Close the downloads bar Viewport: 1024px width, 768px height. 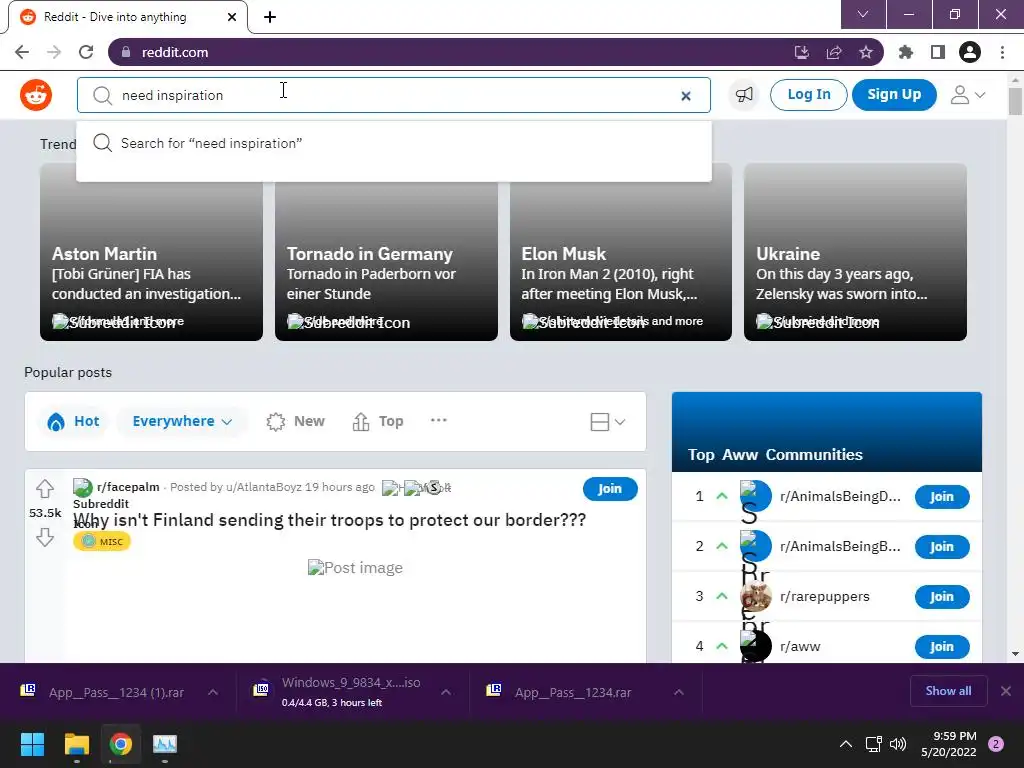coord(1006,691)
